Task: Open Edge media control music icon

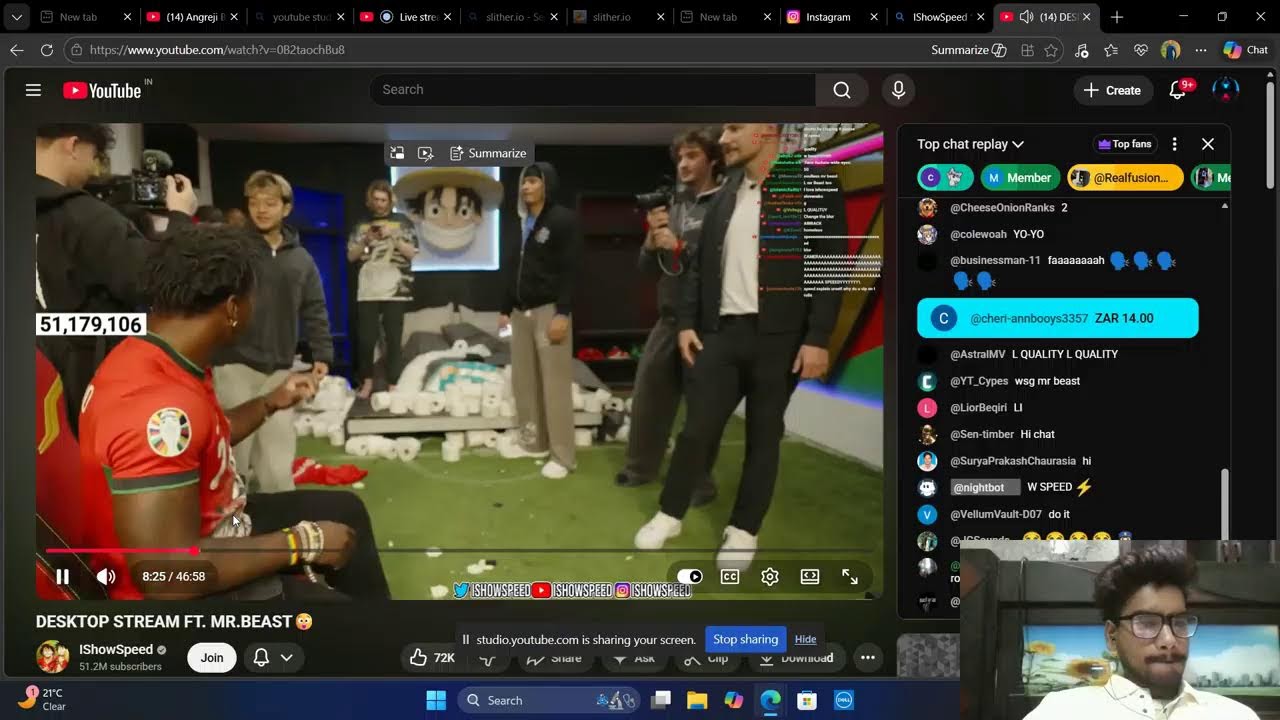Action: pos(1081,50)
